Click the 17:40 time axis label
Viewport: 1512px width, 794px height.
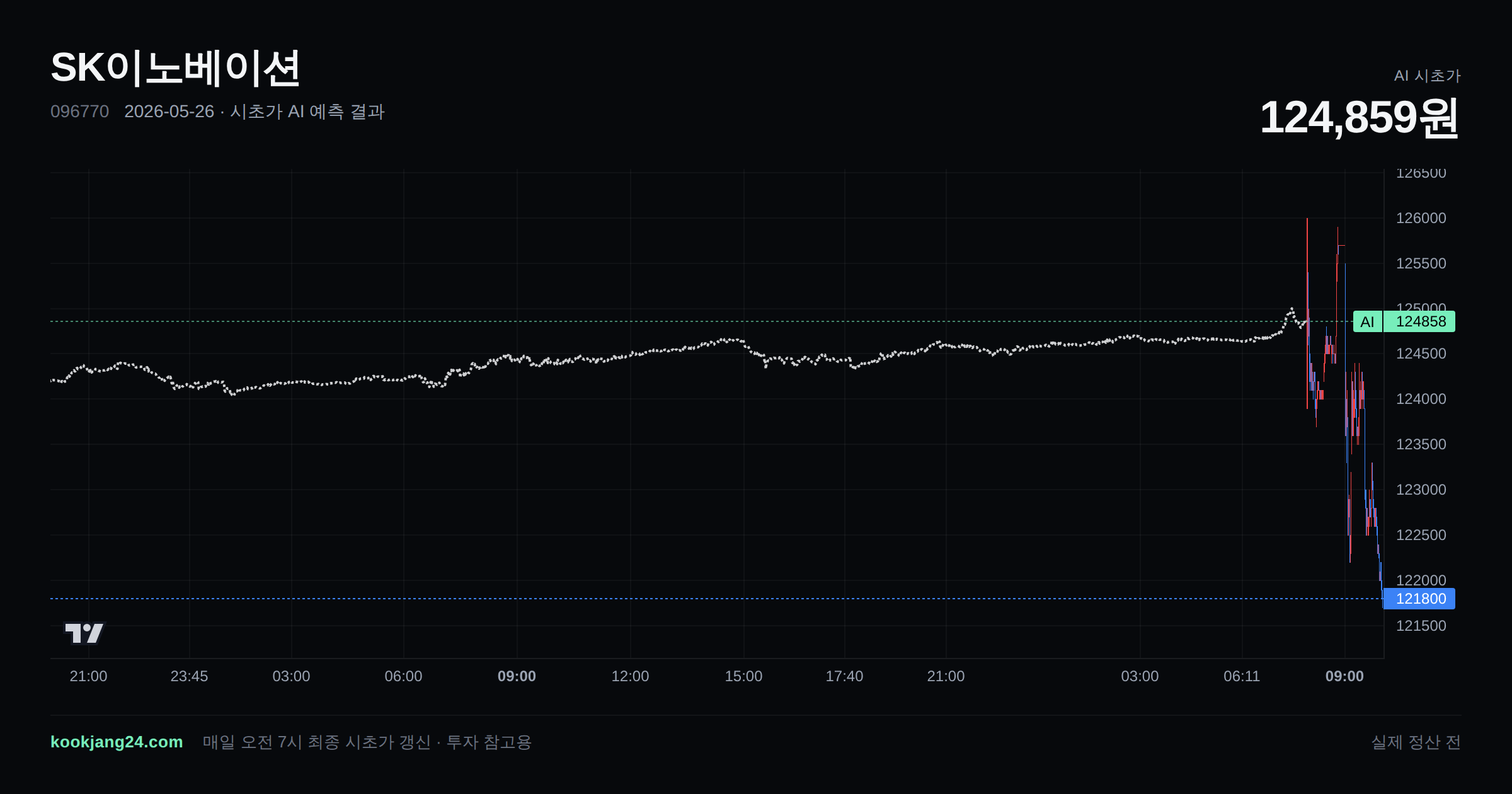coord(844,676)
